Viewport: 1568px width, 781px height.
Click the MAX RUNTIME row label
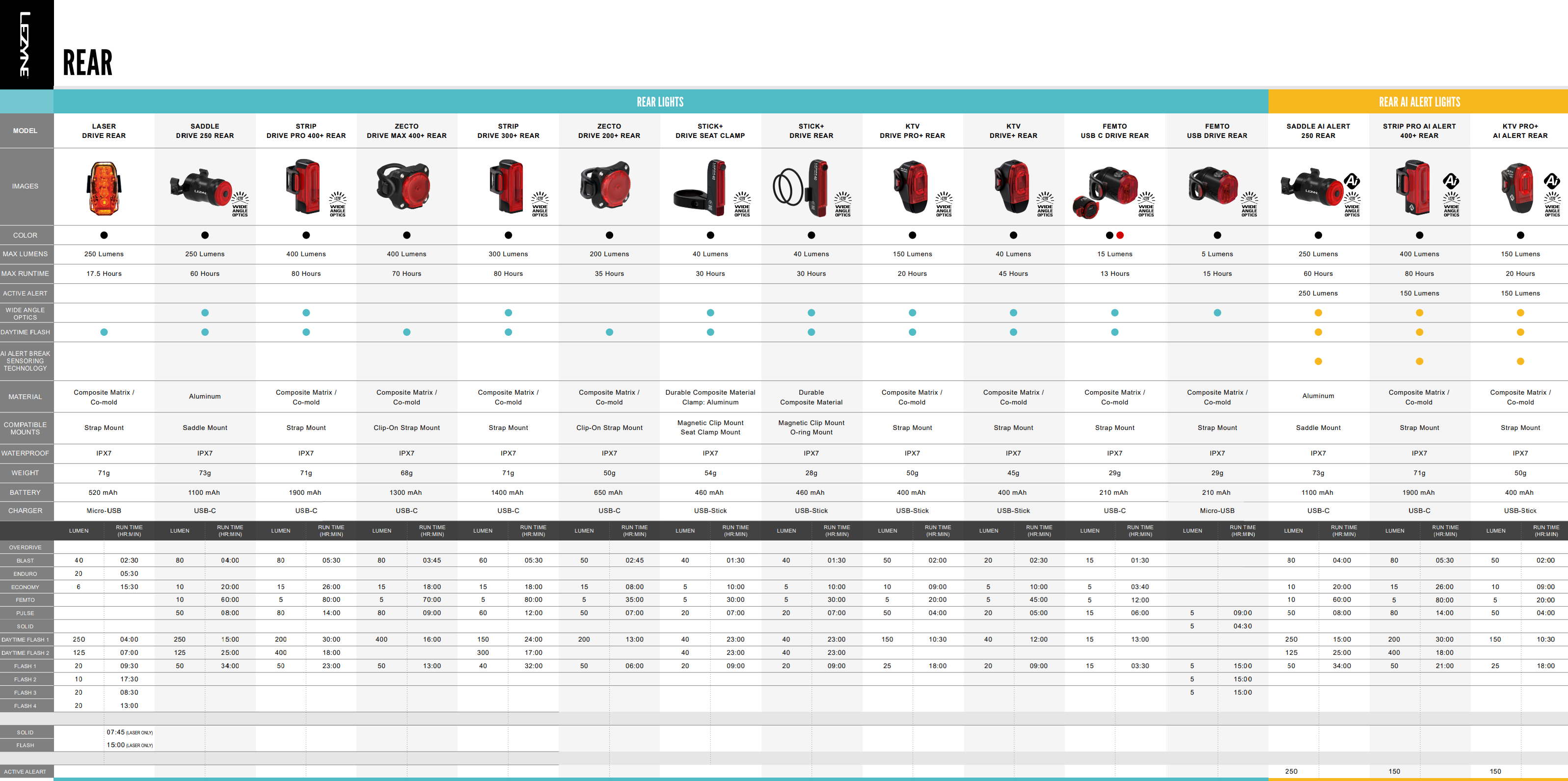(x=25, y=274)
